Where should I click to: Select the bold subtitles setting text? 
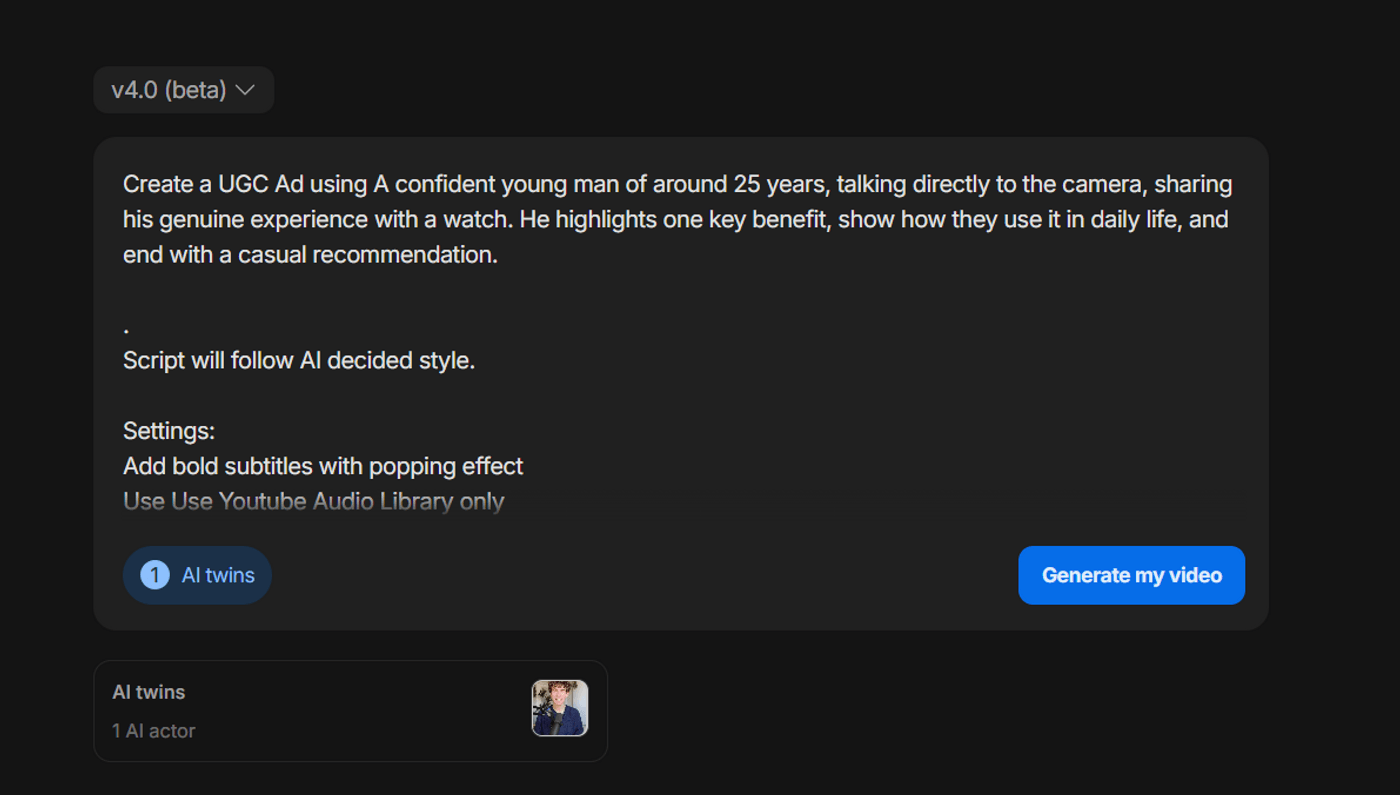322,465
